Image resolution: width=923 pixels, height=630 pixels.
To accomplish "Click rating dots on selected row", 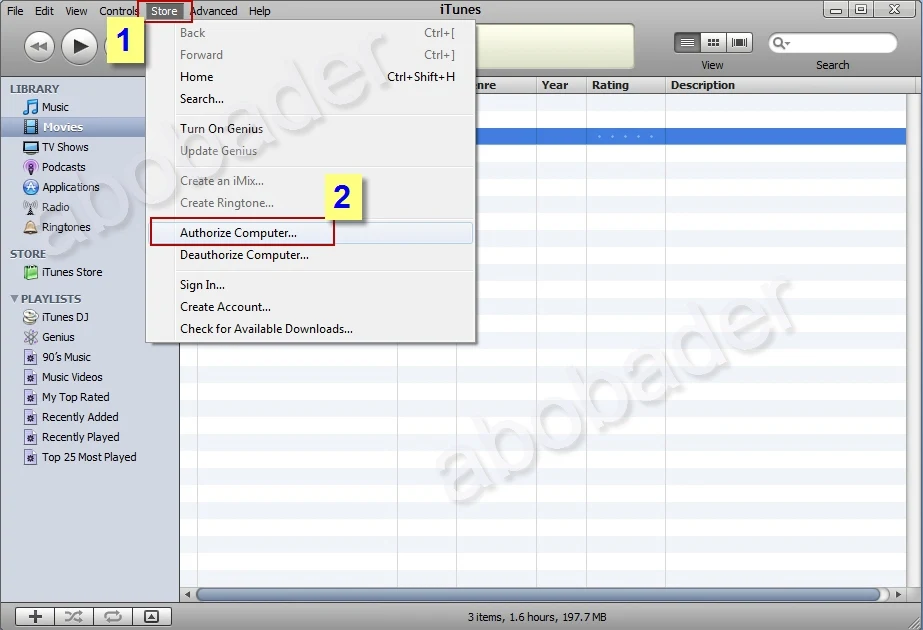I will [x=625, y=137].
